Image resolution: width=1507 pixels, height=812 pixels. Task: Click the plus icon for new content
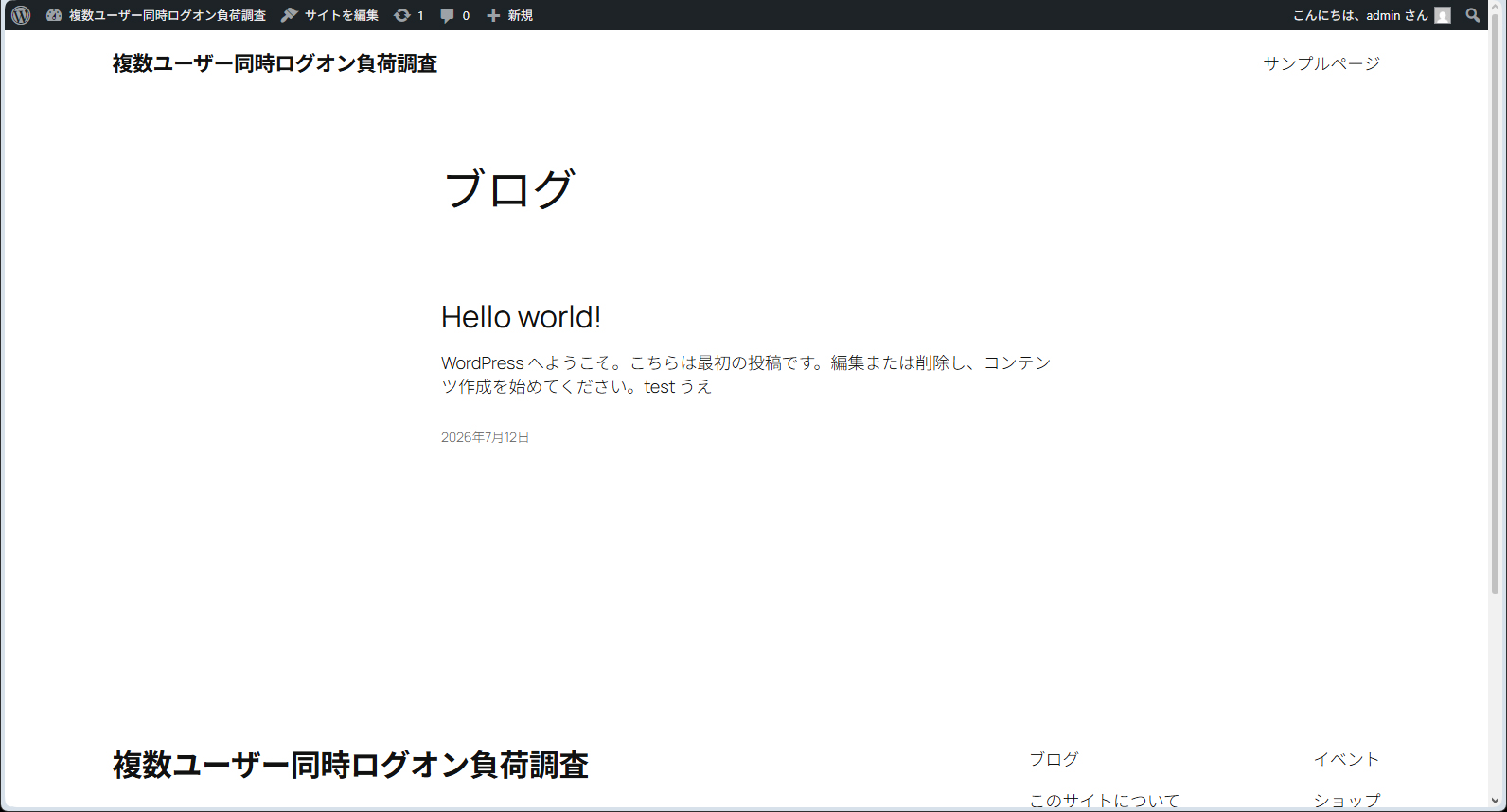tap(493, 15)
